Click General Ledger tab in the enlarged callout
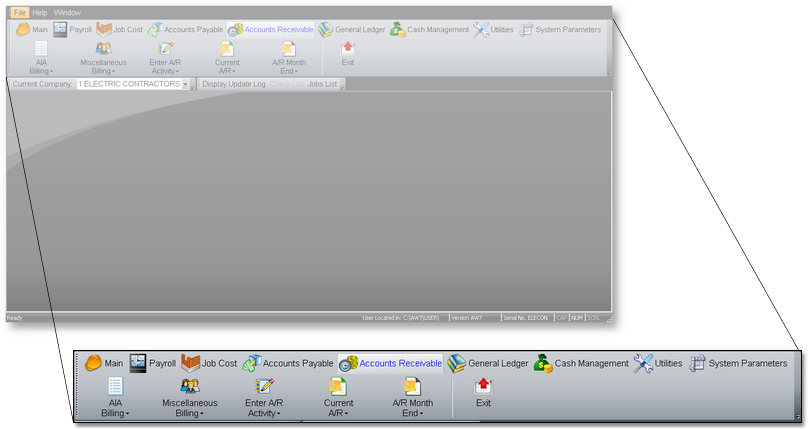The height and width of the screenshot is (430, 808). click(x=487, y=363)
